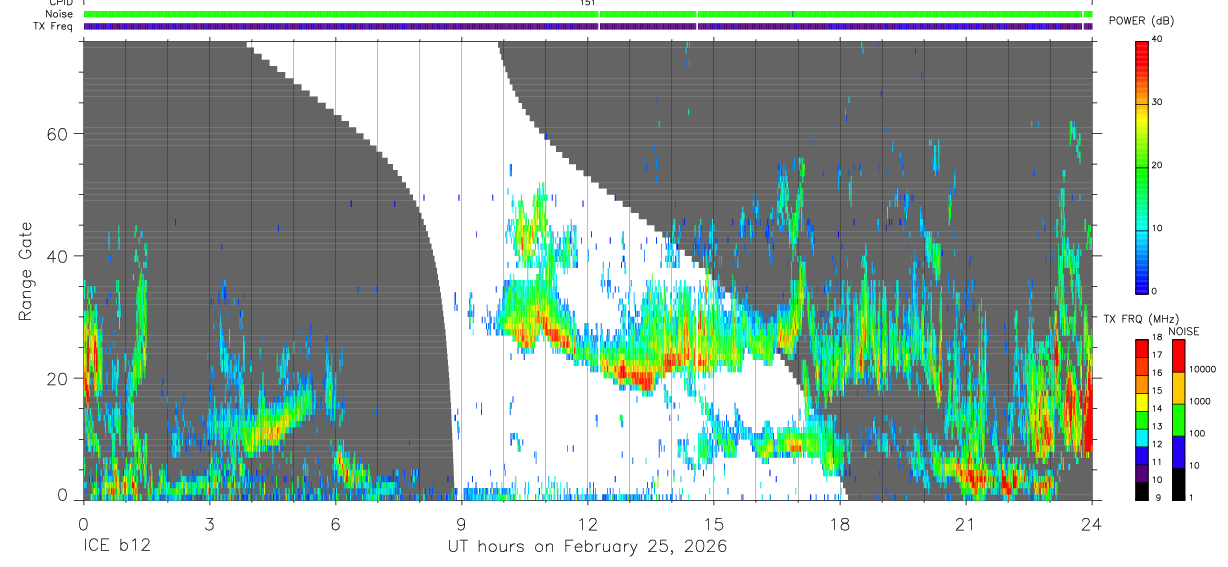Image resolution: width=1228 pixels, height=567 pixels.
Task: Click the NOISE legend title
Action: pyautogui.click(x=1183, y=331)
